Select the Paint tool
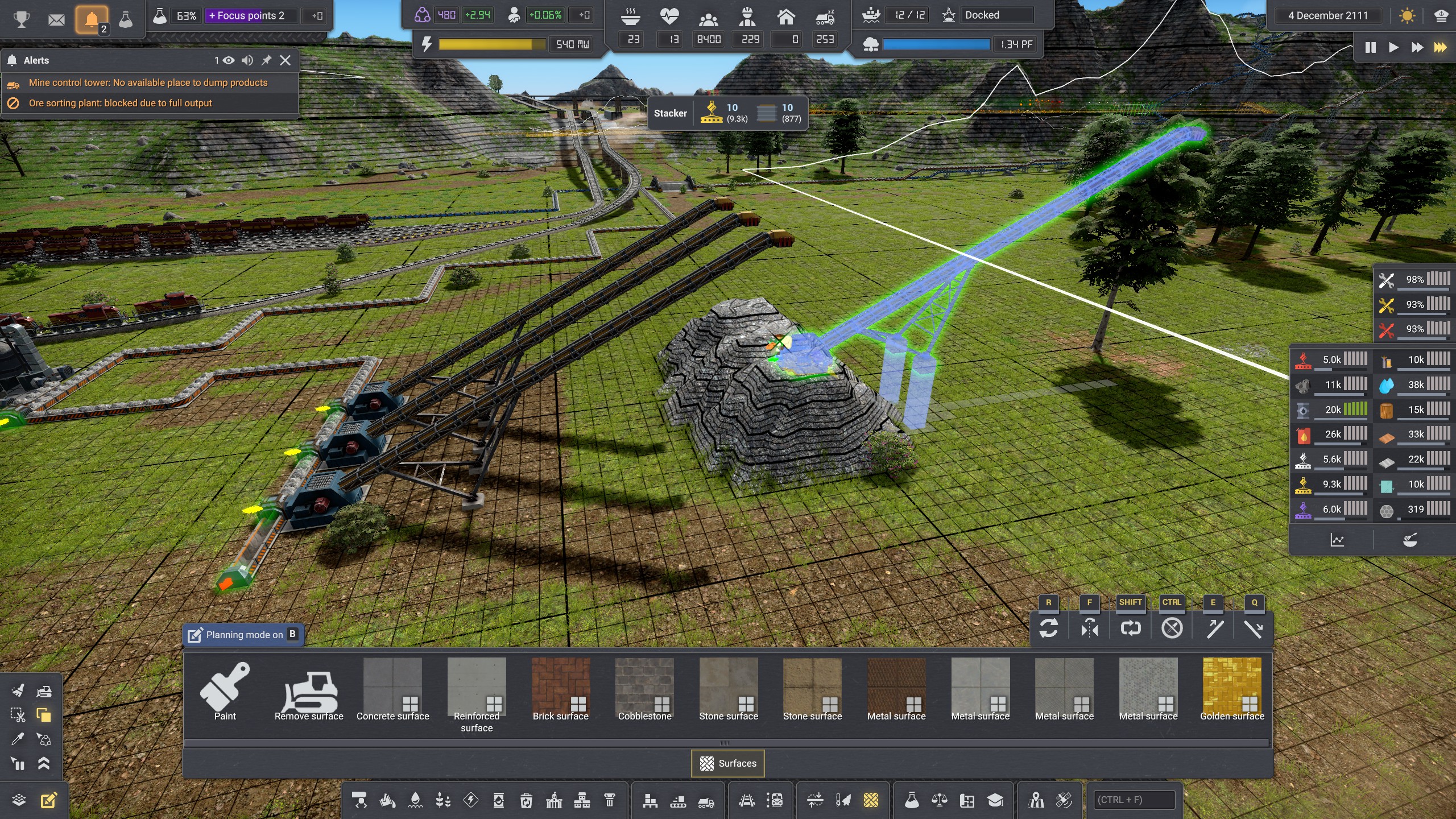The image size is (1456, 819). click(225, 692)
